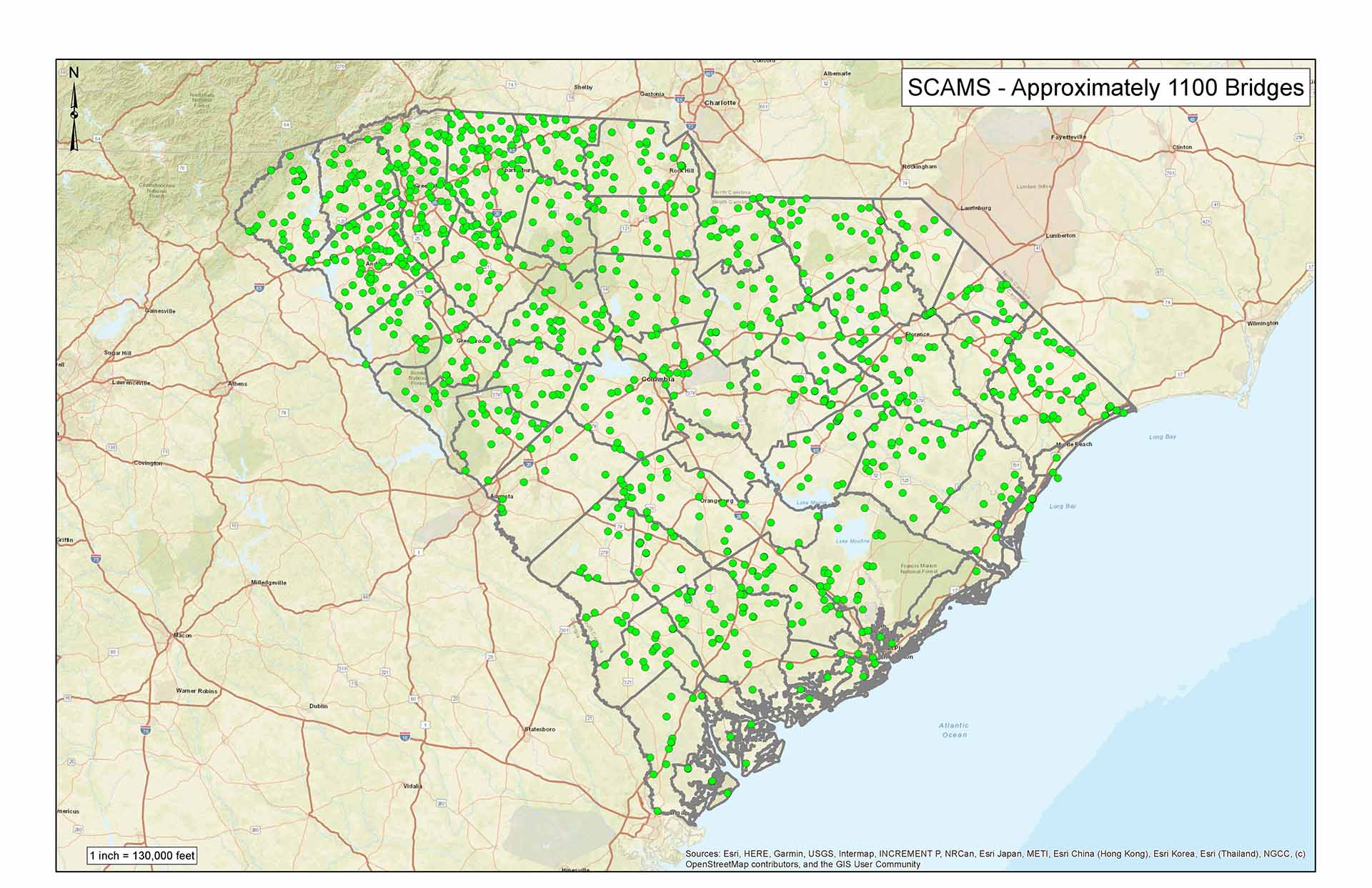This screenshot has height=888, width=1372.
Task: Click the Interstate 40 shield near Fayetteville
Action: [1192, 119]
